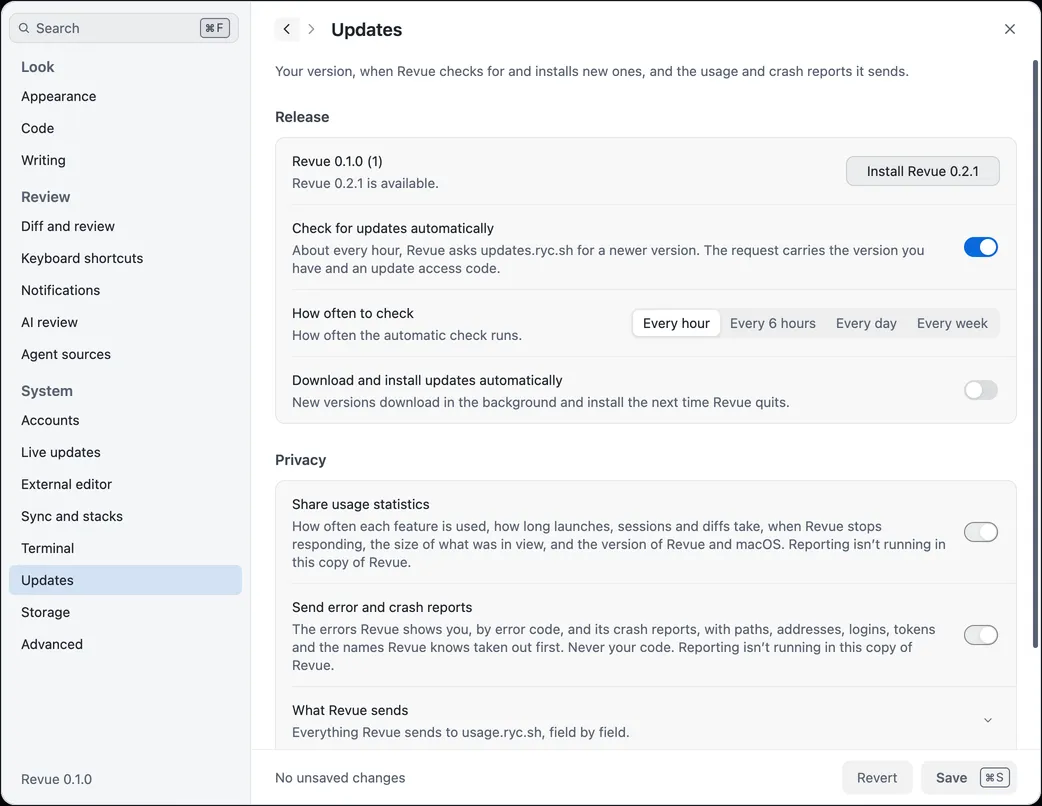Open Storage settings page
This screenshot has width=1042, height=806.
(125, 612)
